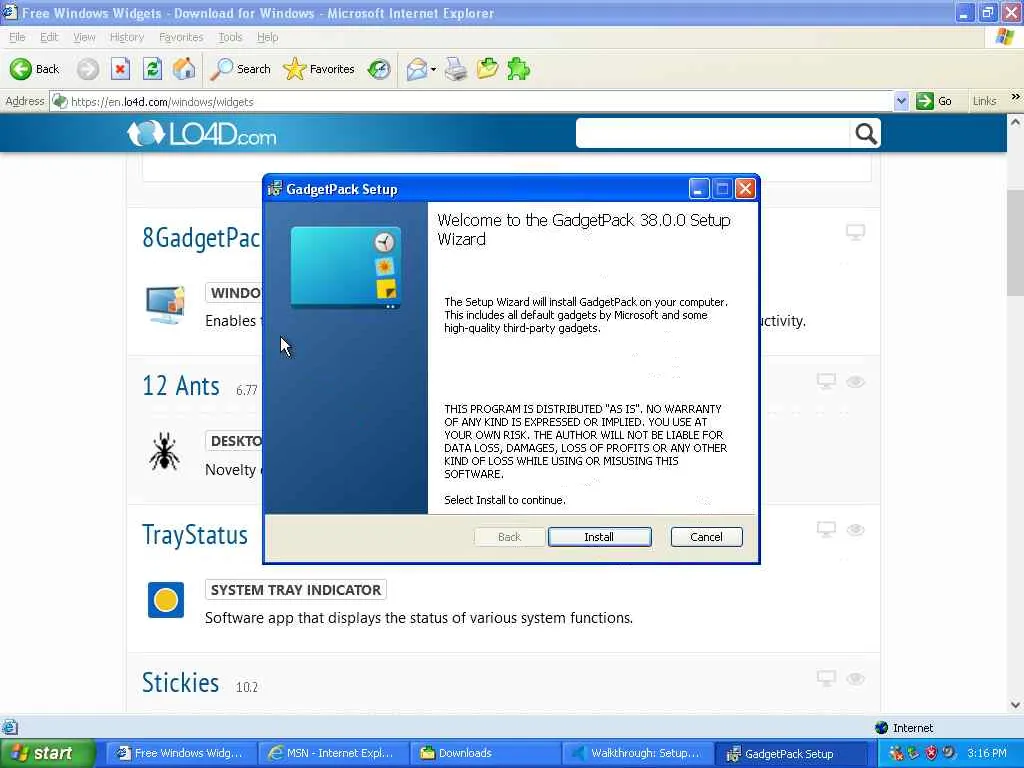Switch to GadgetPack Setup taskbar item
The width and height of the screenshot is (1024, 768).
tap(790, 753)
